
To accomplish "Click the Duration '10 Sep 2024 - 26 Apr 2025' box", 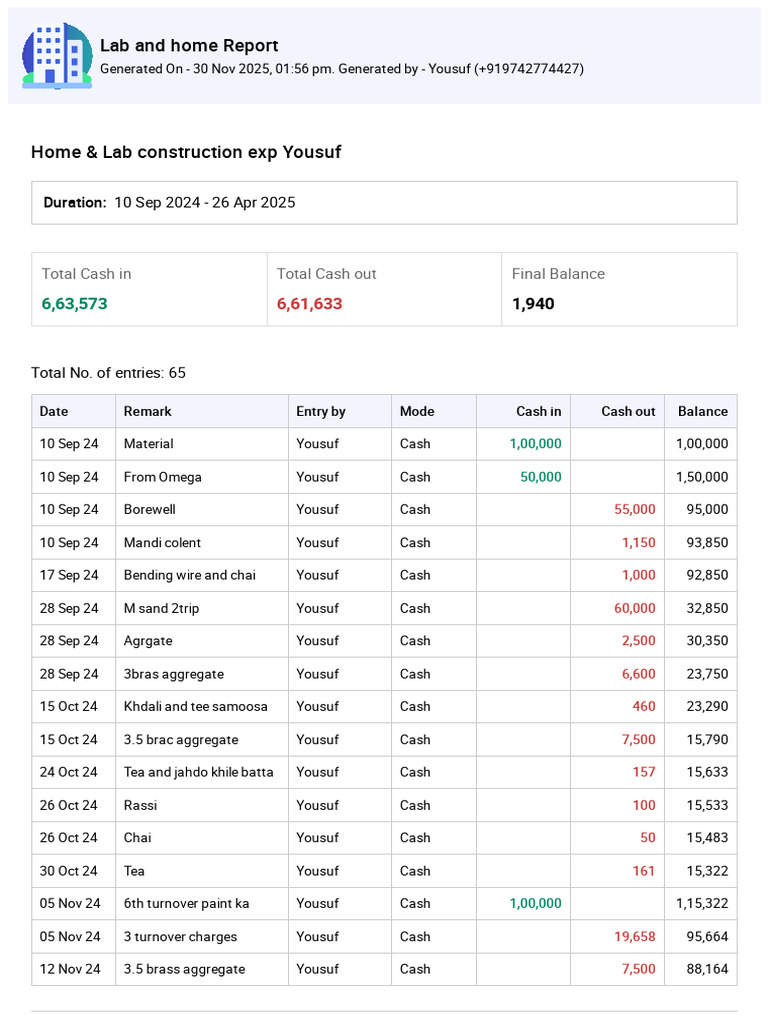I will coord(384,202).
